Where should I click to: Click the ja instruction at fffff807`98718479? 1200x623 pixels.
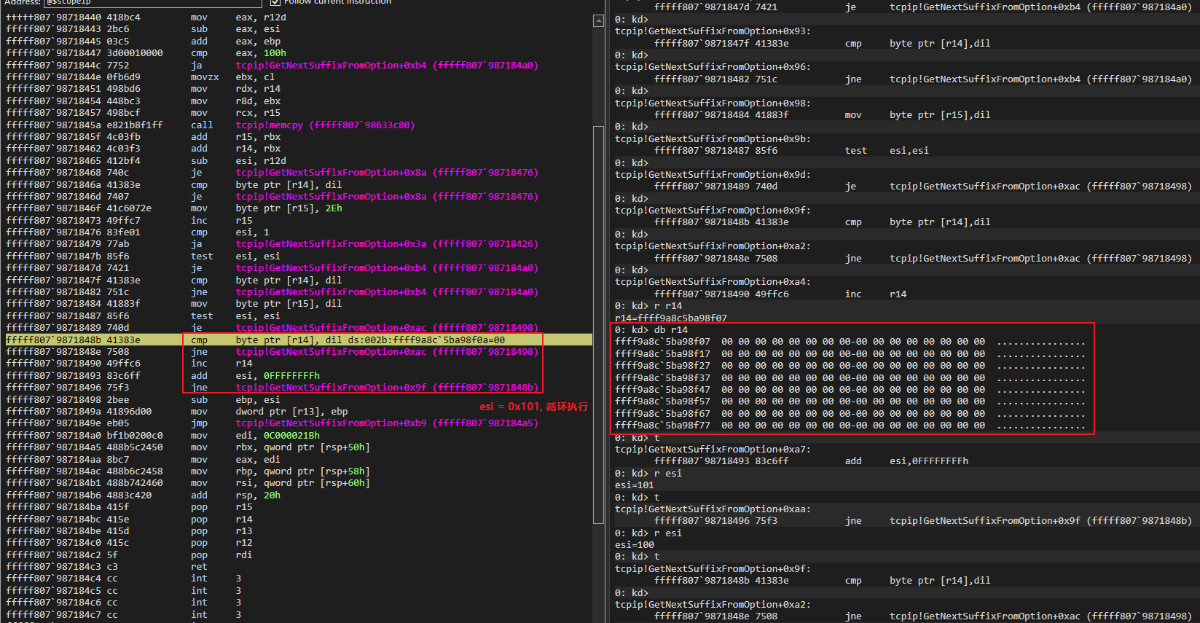coord(299,242)
